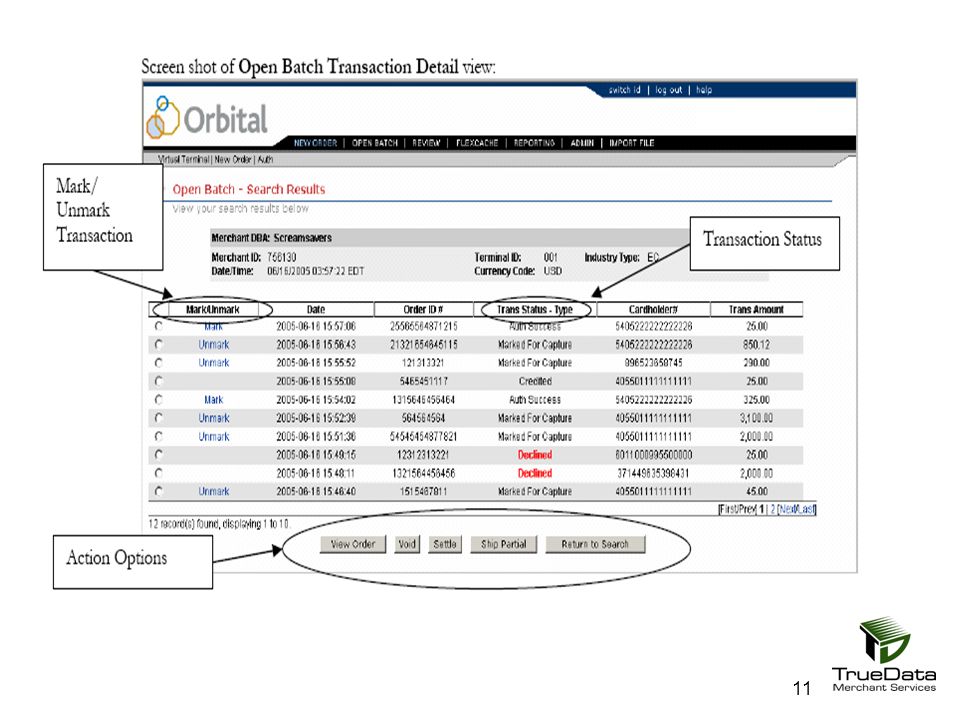Viewport: 960px width, 720px height.
Task: Click the Return to Search button
Action: (x=595, y=544)
